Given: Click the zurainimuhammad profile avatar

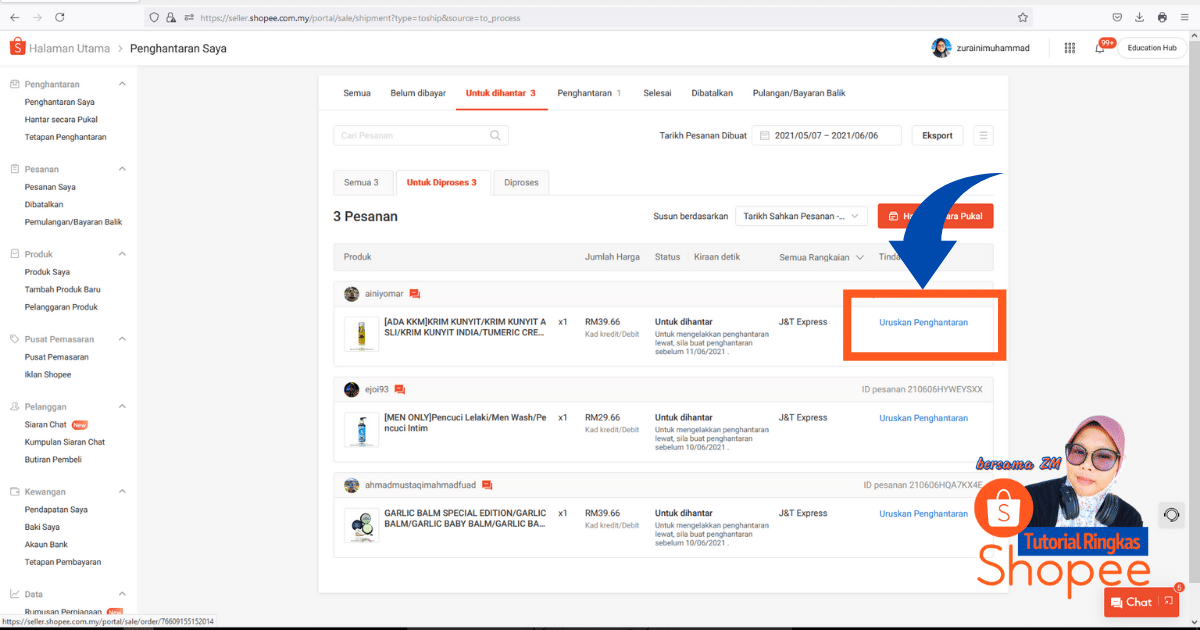Looking at the screenshot, I should (x=941, y=48).
